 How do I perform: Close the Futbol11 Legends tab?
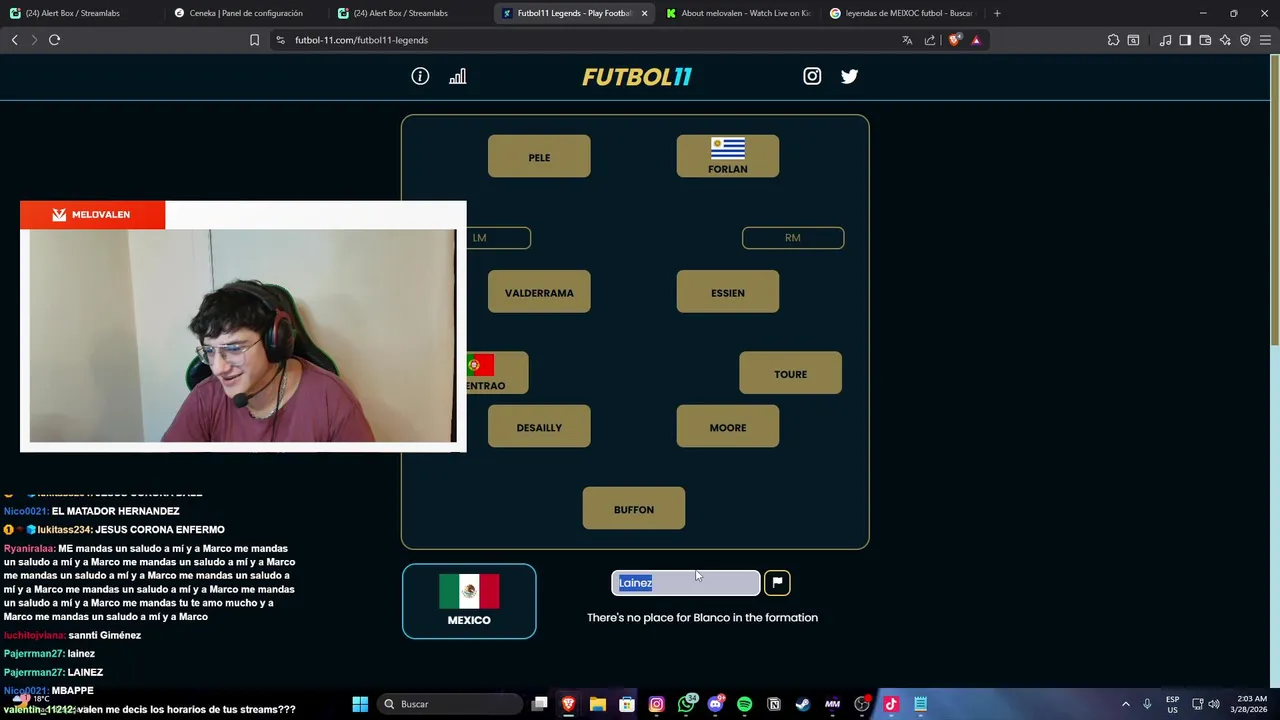pyautogui.click(x=644, y=13)
